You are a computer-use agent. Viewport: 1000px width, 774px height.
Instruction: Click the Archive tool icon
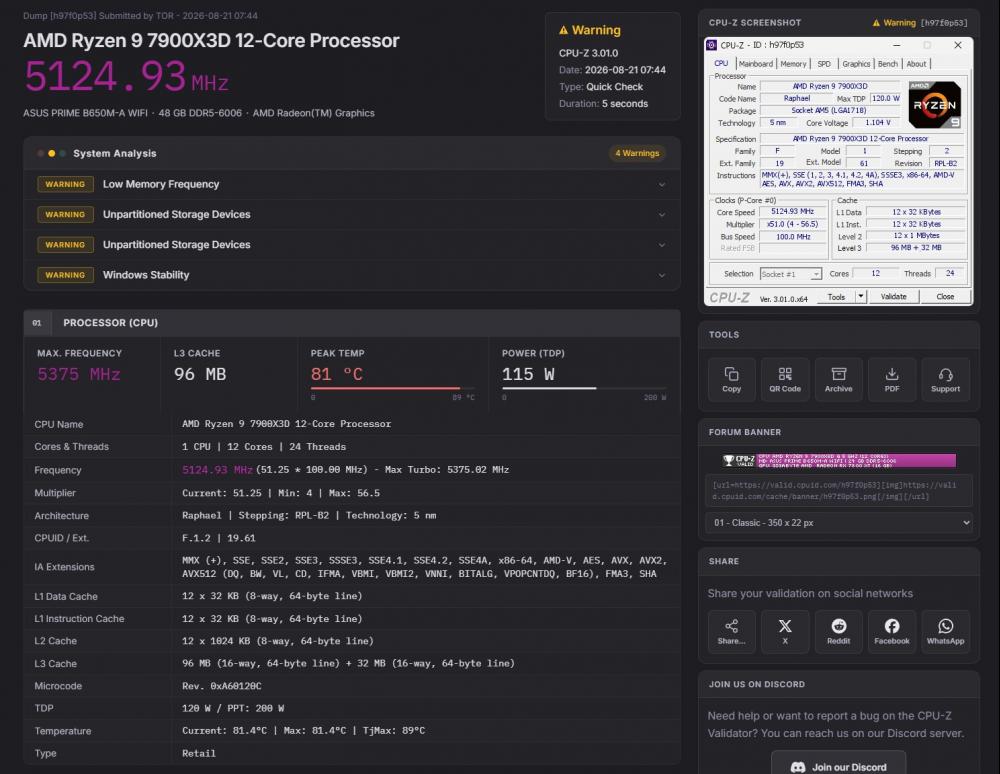pyautogui.click(x=839, y=379)
